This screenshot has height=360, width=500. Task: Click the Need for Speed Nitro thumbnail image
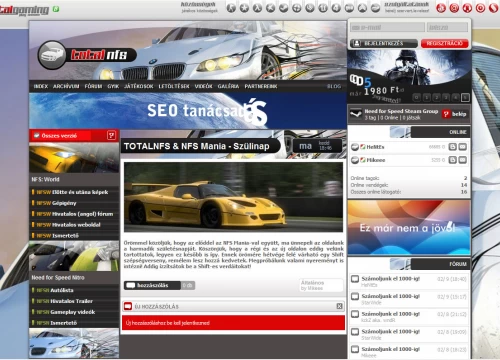74,256
